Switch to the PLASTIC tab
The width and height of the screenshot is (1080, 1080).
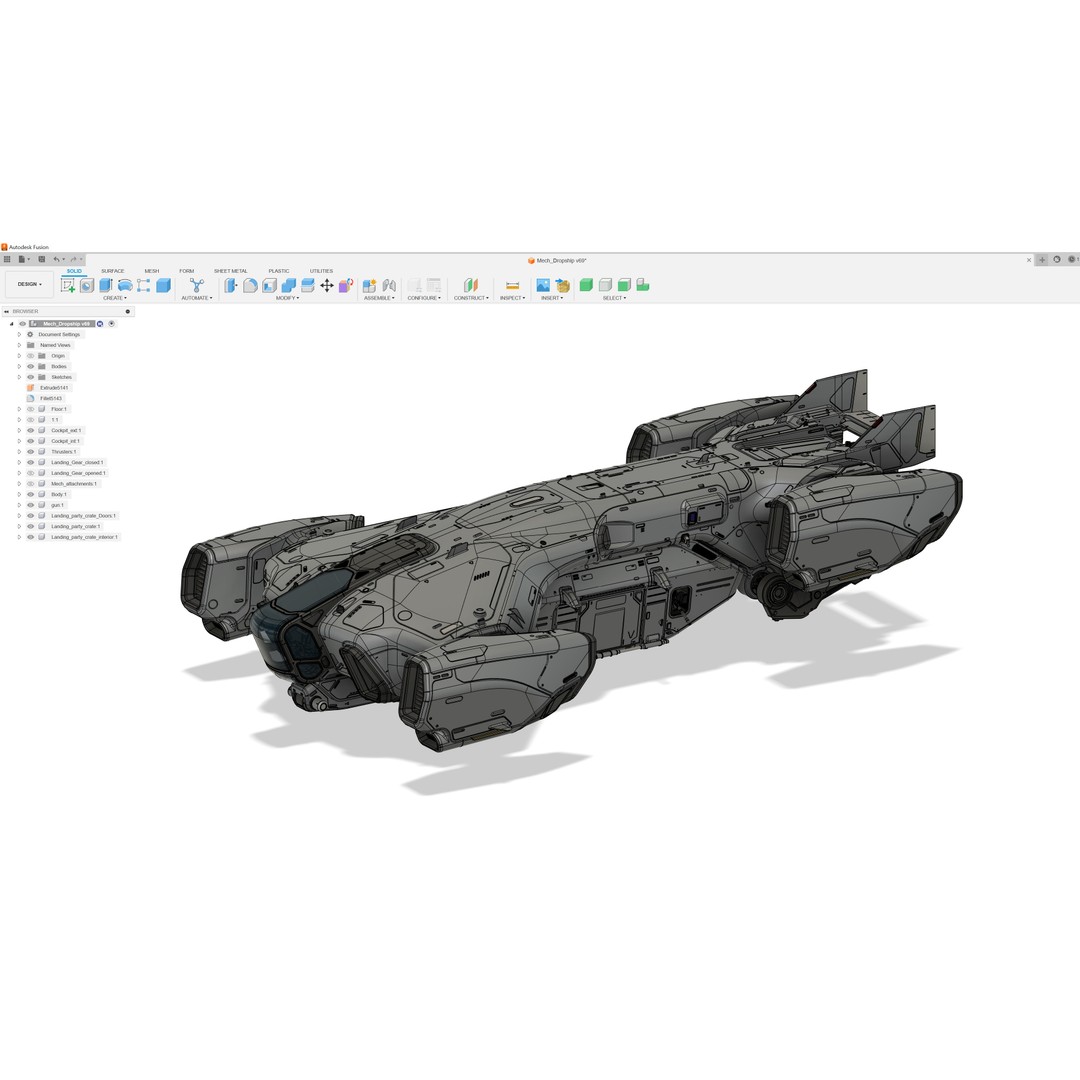pos(279,271)
